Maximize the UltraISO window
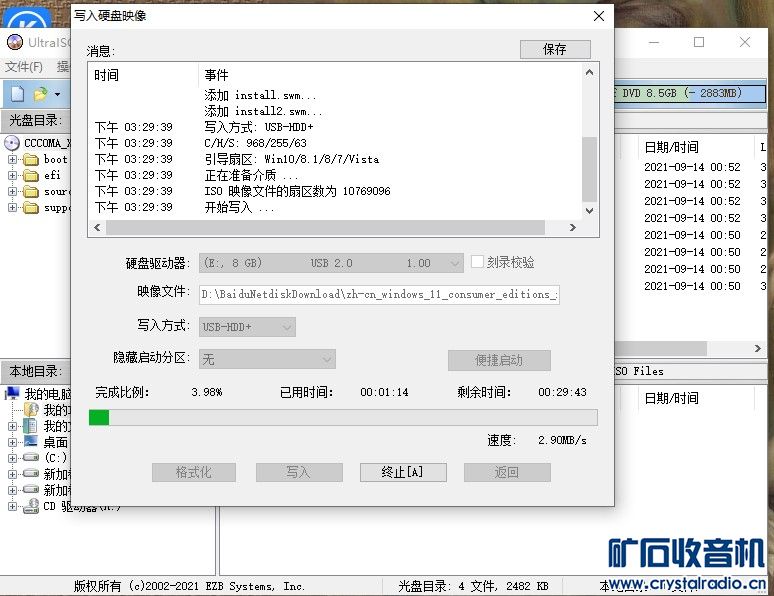Viewport: 774px width, 596px height. pos(698,42)
